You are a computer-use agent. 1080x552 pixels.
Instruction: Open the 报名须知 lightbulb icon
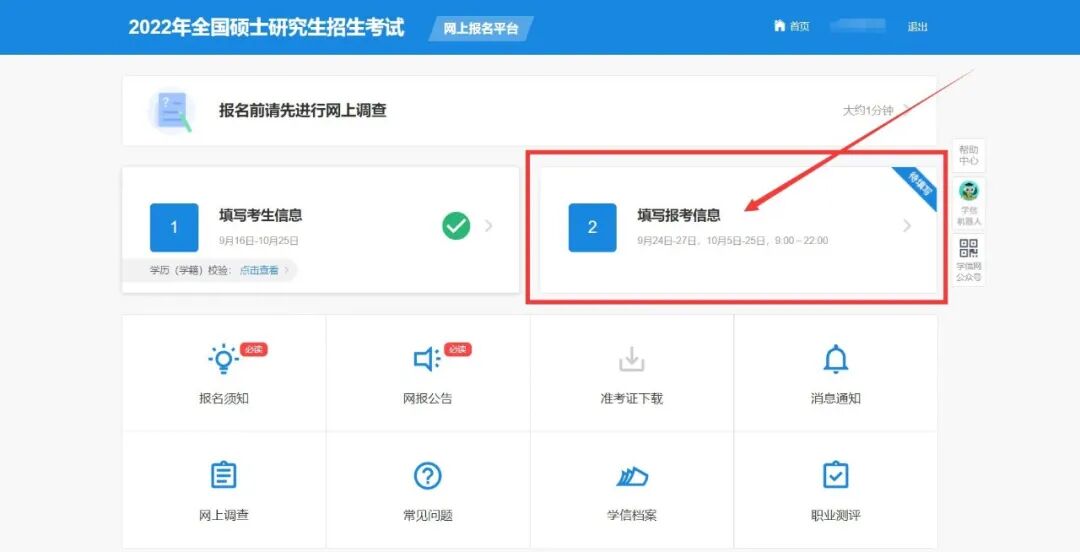coord(223,359)
